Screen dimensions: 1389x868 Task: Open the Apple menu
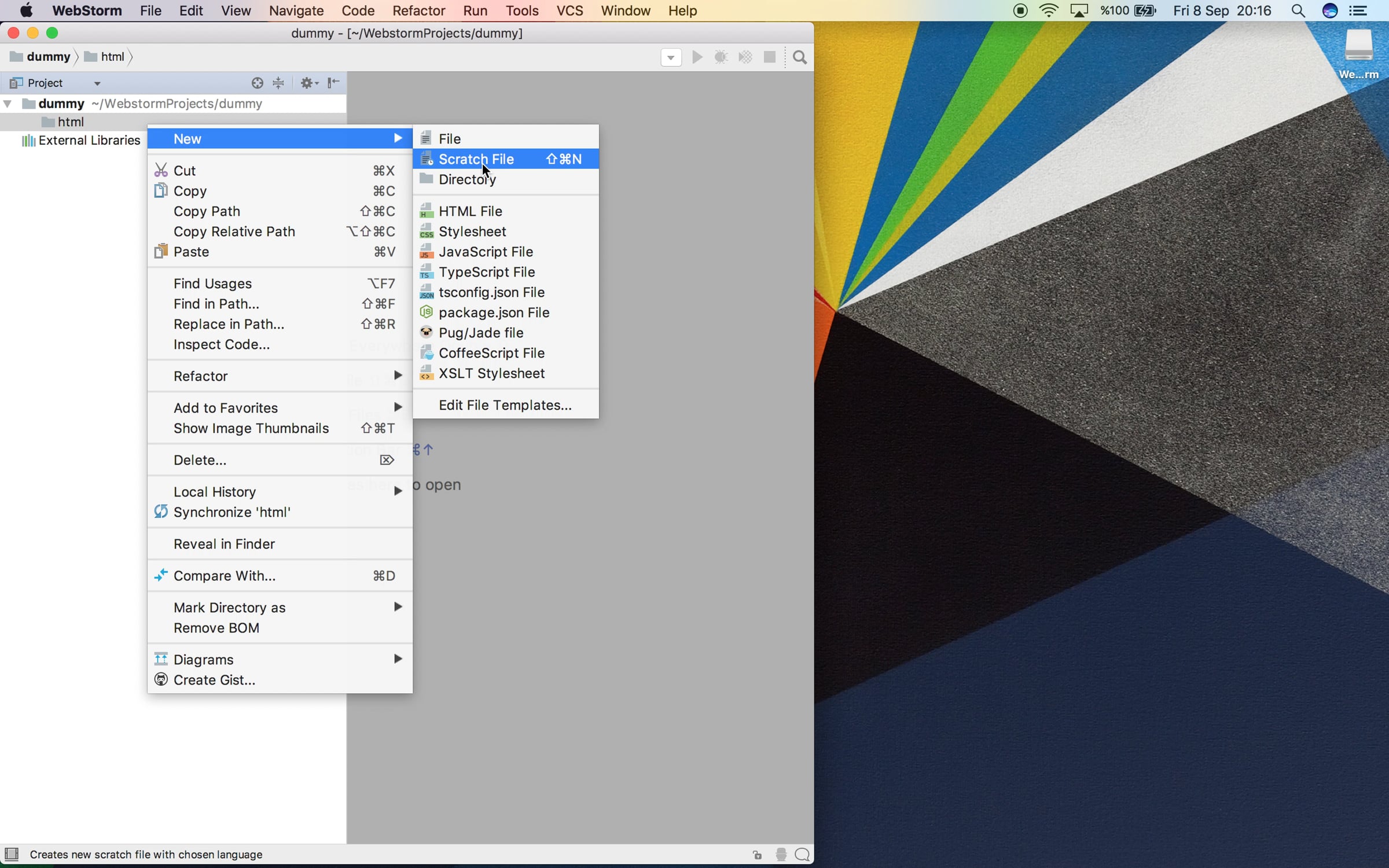click(26, 10)
